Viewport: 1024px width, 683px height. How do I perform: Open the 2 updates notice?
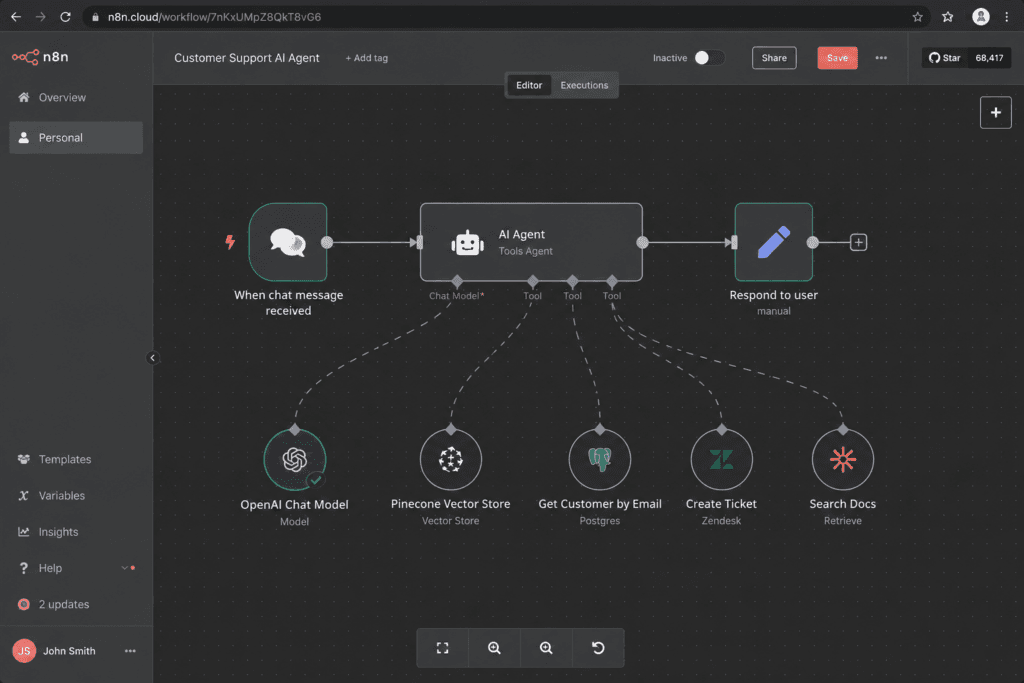(76, 604)
